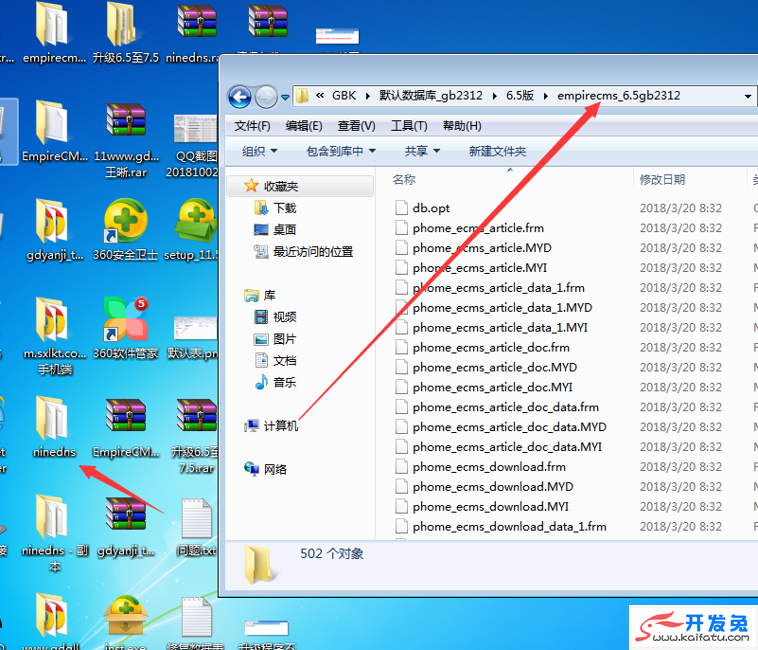
Task: Click 6.5版 breadcrumb segment
Action: (x=520, y=96)
